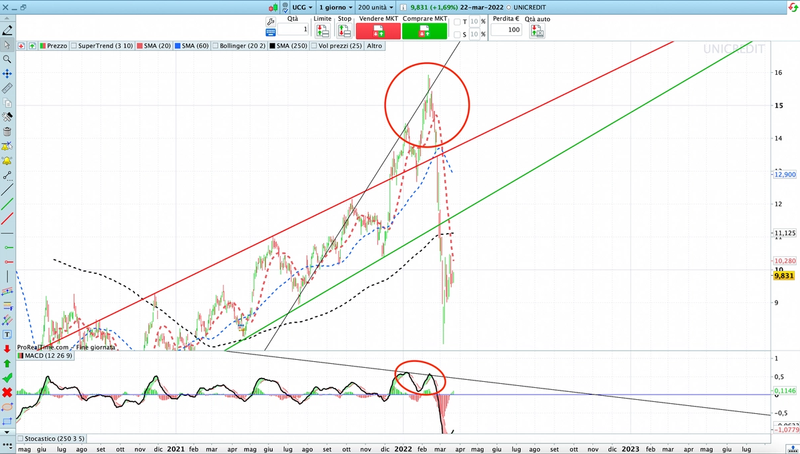Screen dimensions: 800x454
Task: Select the segment line drawing tool
Action: tap(7, 176)
